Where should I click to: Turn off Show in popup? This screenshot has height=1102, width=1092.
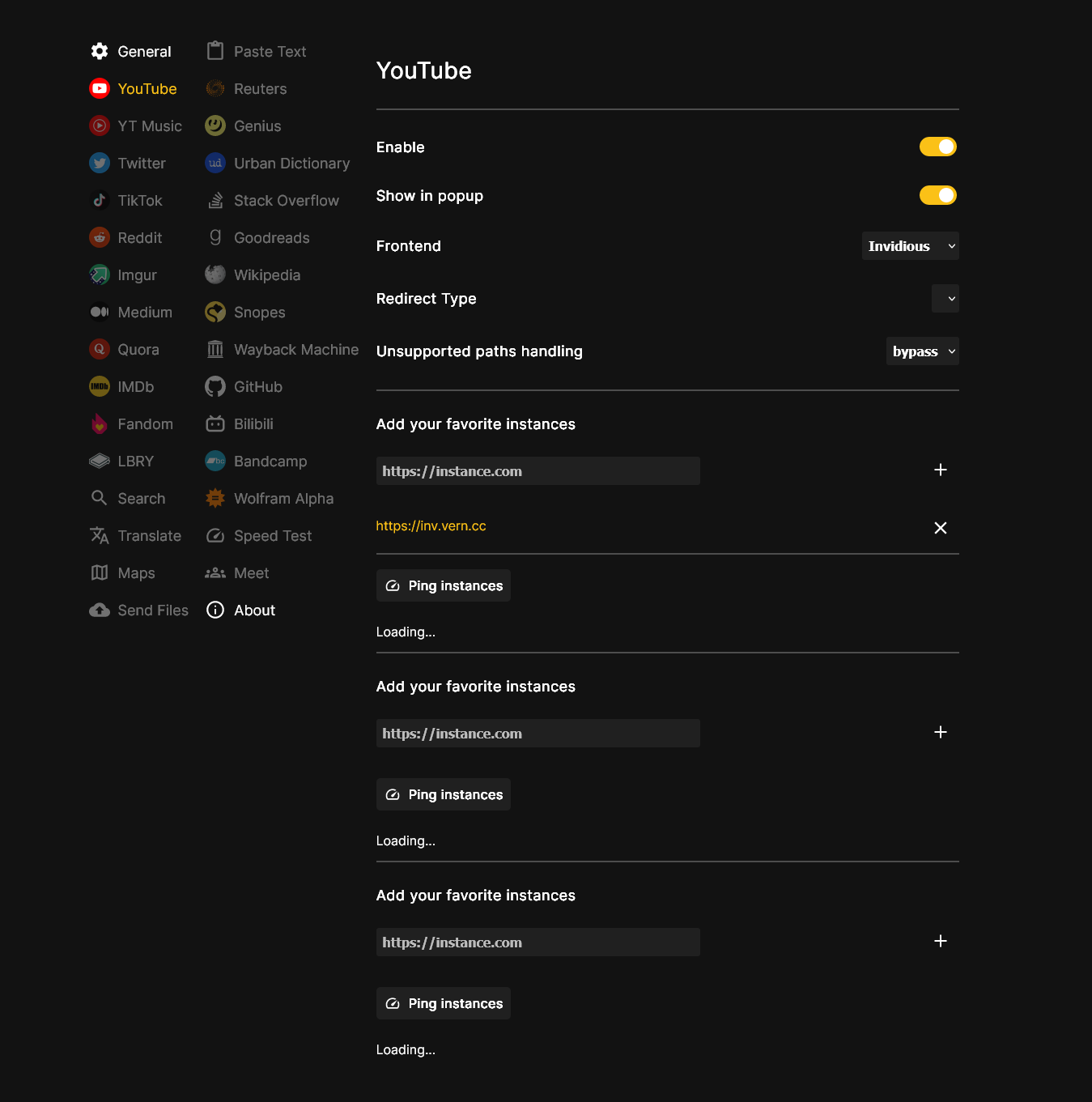pos(937,195)
